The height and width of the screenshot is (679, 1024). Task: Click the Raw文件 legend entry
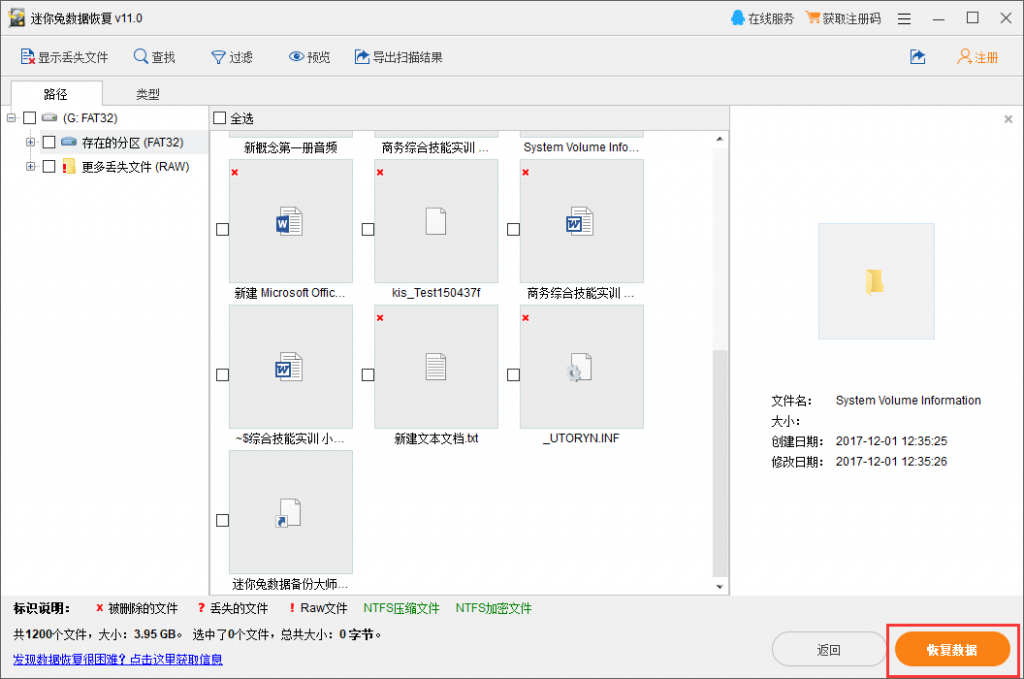click(318, 608)
